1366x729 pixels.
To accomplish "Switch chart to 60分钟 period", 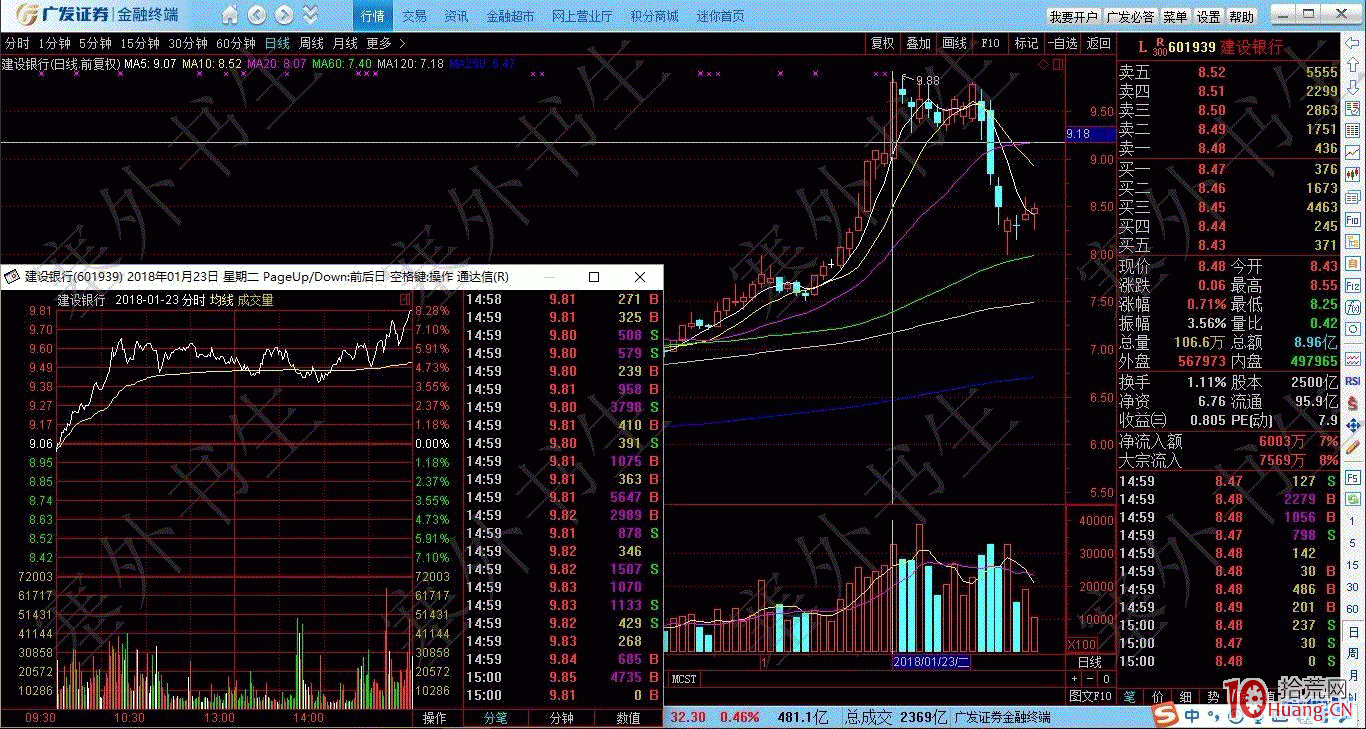I will click(x=236, y=43).
